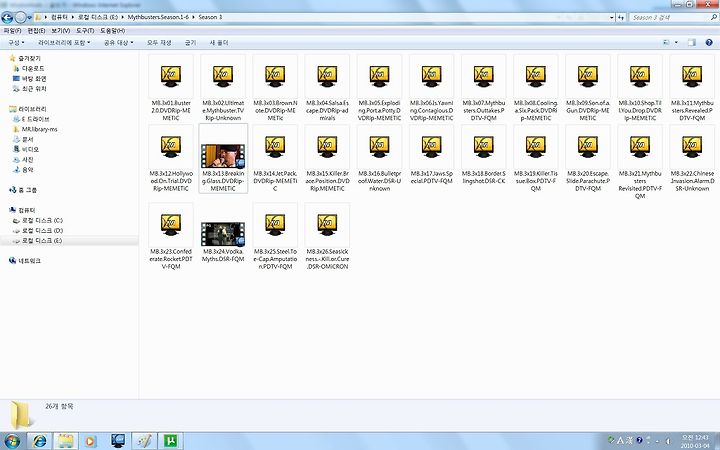
Task: Select MB.3x17.Jaws.Special file icon
Action: (432, 147)
